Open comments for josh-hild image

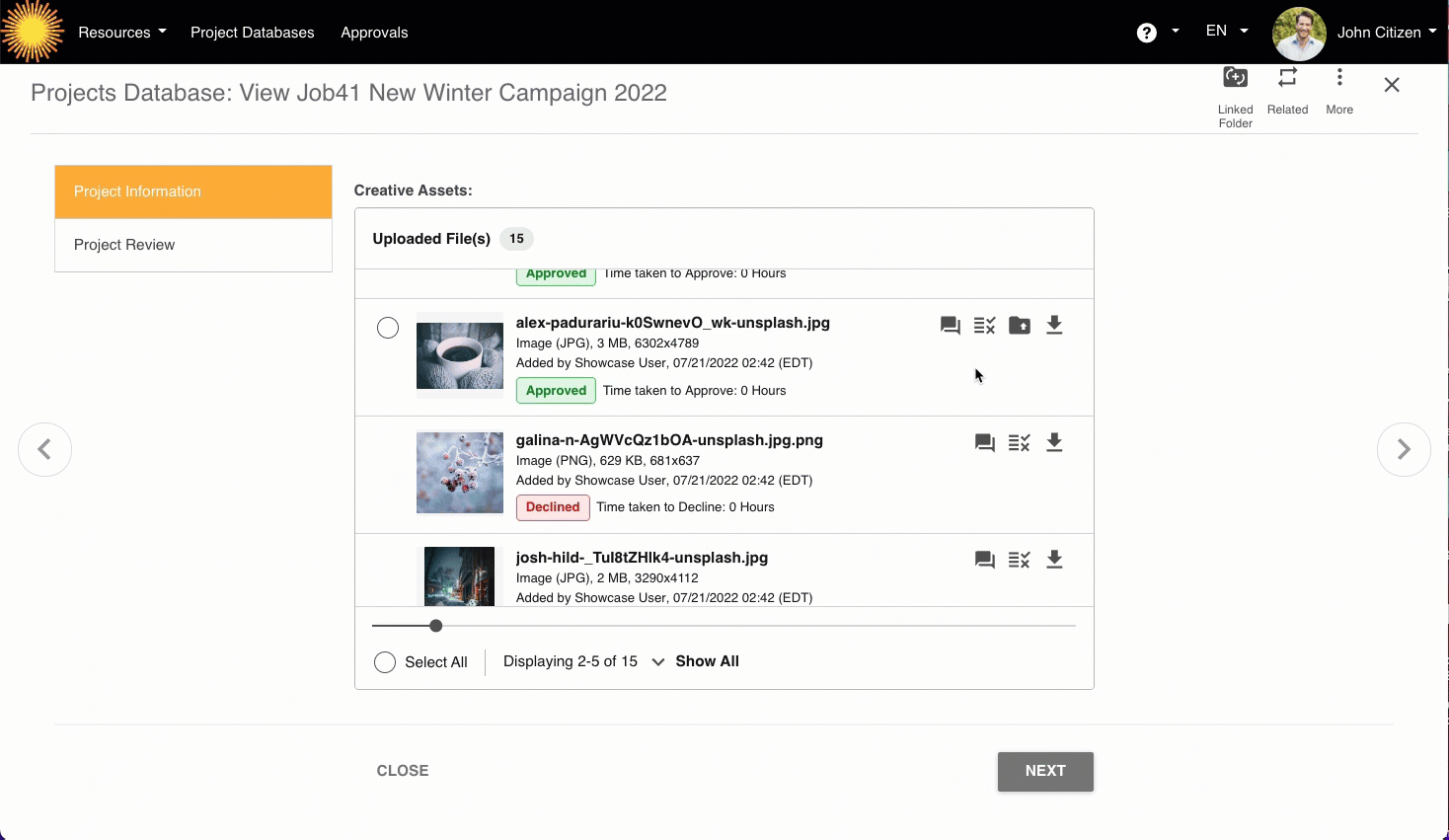[x=984, y=560]
